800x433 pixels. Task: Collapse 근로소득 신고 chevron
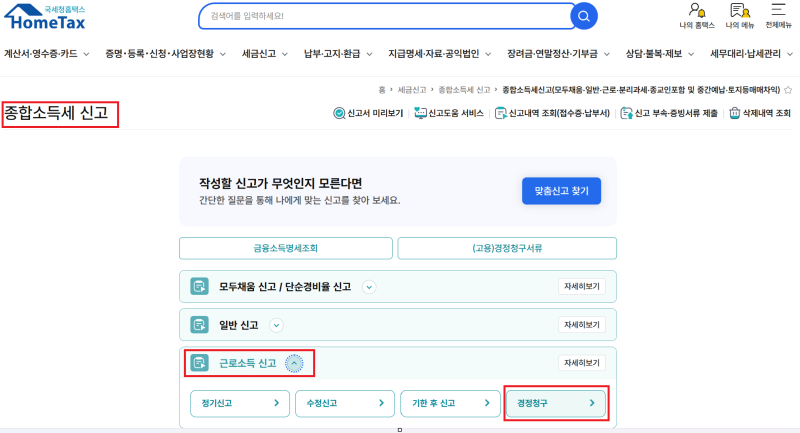point(294,363)
